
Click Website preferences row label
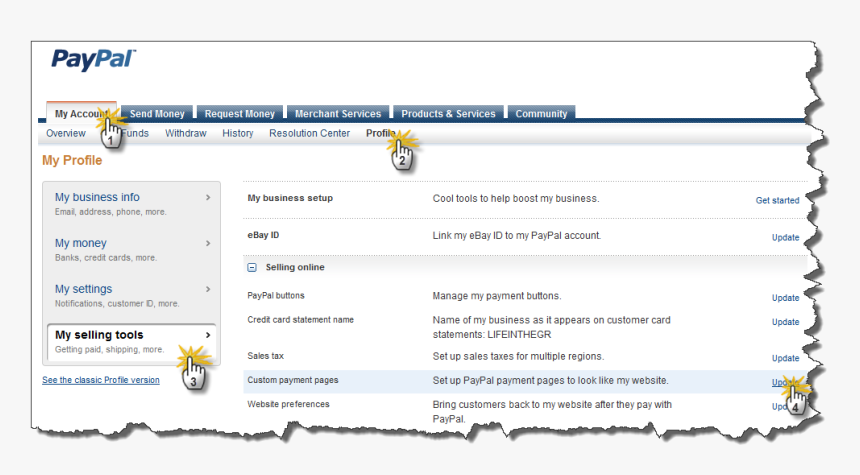coord(288,404)
